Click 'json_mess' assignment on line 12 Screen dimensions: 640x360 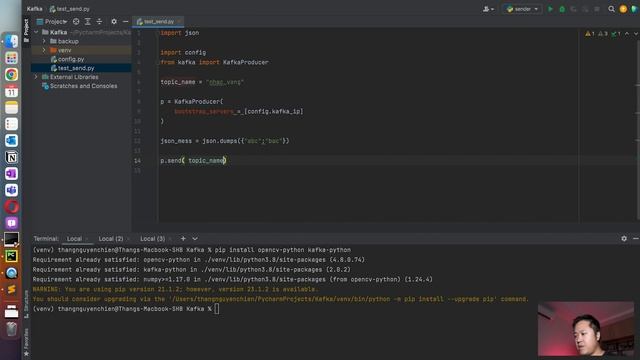coord(176,141)
